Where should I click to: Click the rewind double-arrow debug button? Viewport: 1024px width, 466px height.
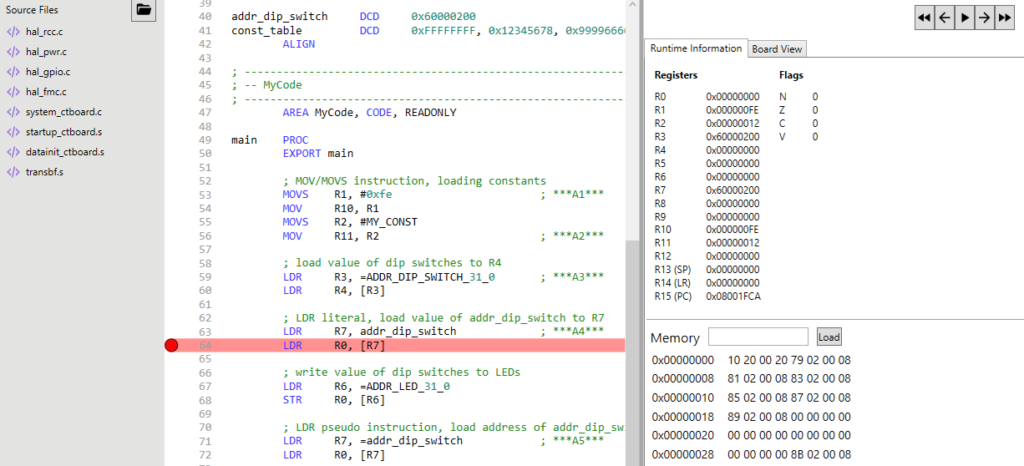(x=925, y=17)
